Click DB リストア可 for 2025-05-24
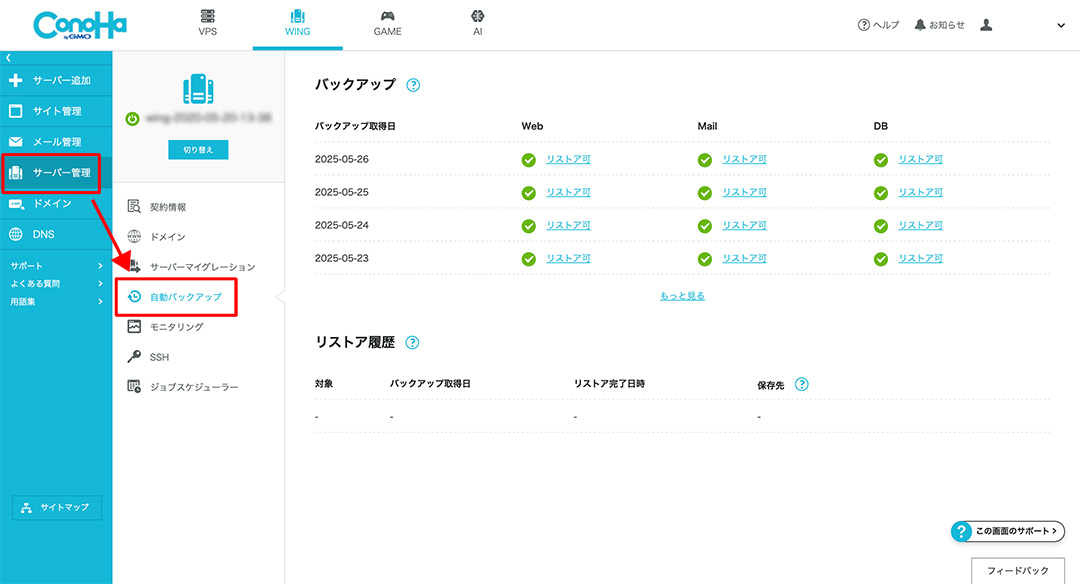The image size is (1080, 584). (921, 225)
